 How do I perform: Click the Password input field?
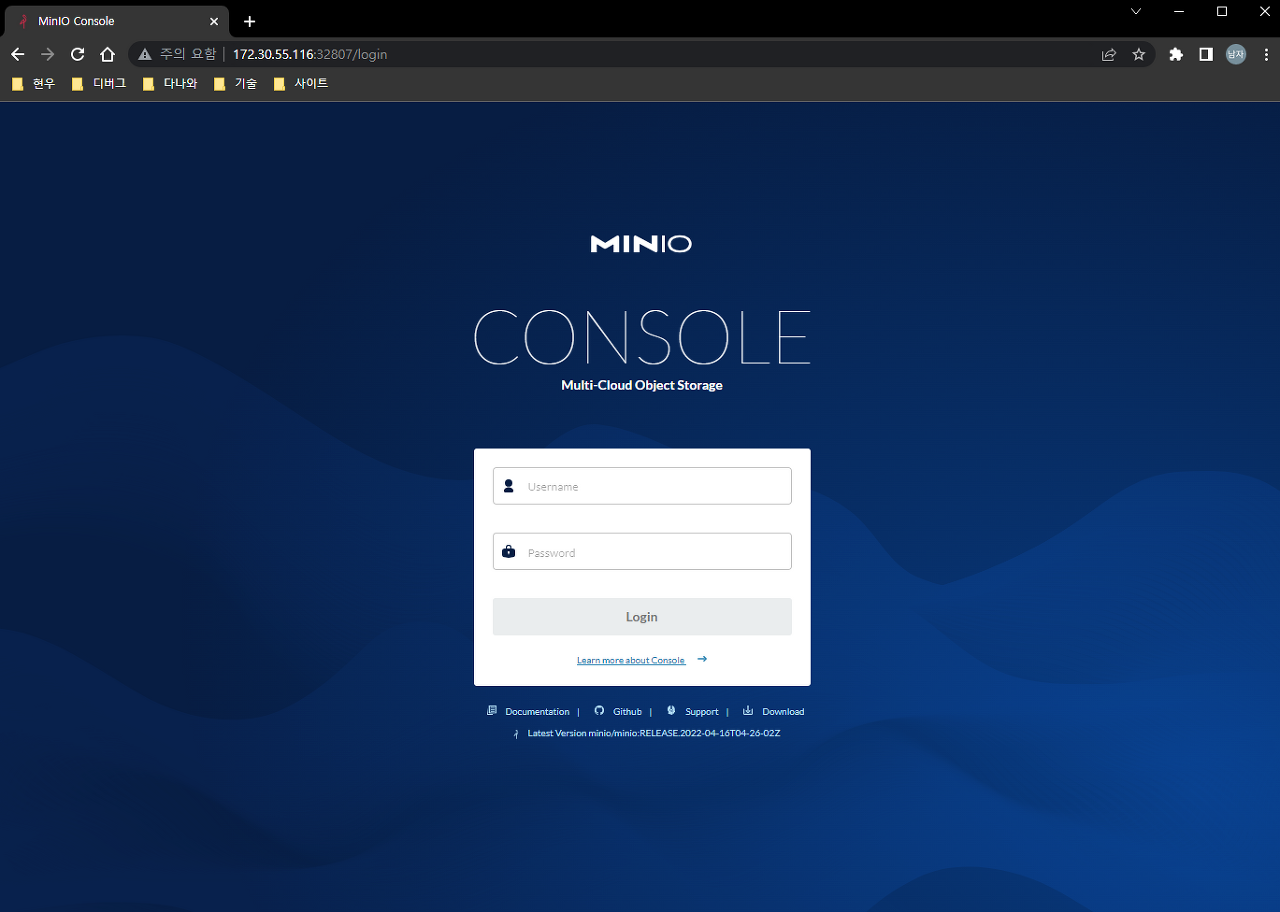tap(642, 552)
